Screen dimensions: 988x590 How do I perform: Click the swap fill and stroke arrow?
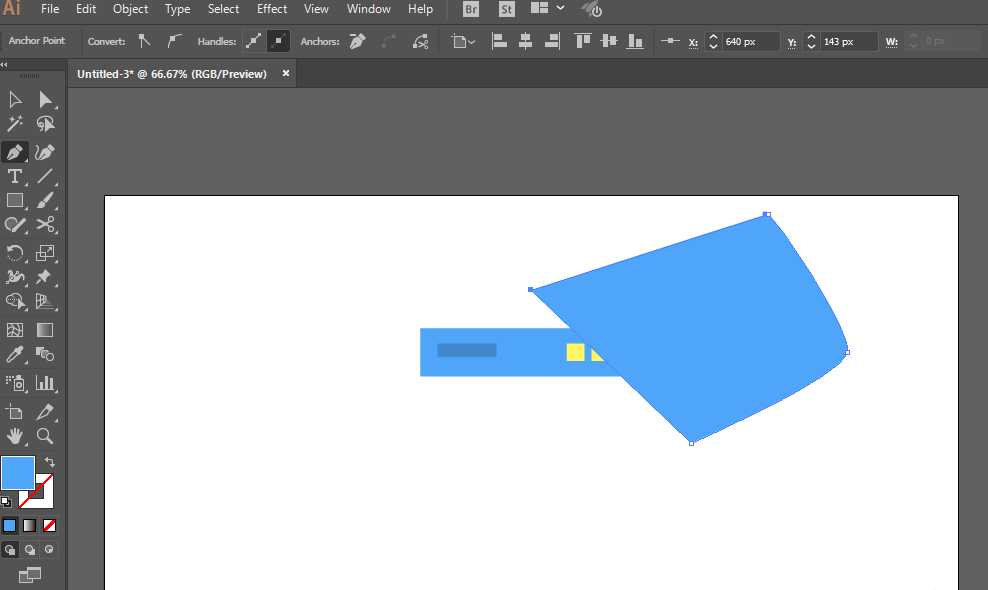(x=49, y=462)
